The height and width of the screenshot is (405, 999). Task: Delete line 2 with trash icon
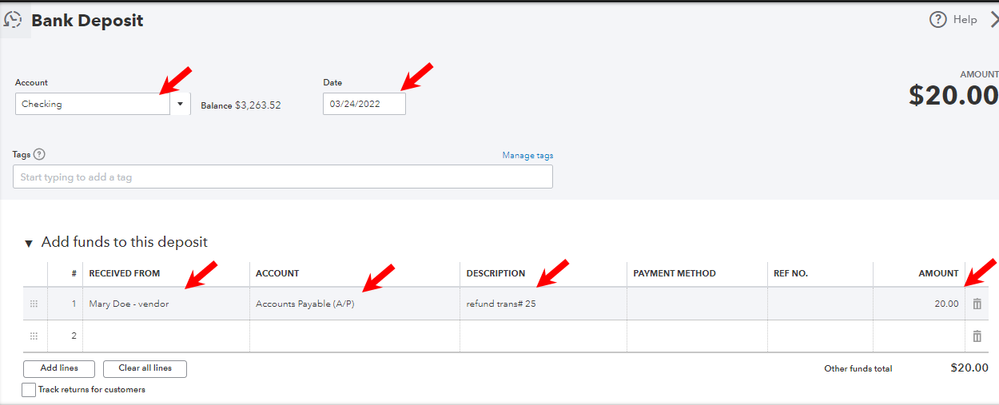tap(977, 336)
